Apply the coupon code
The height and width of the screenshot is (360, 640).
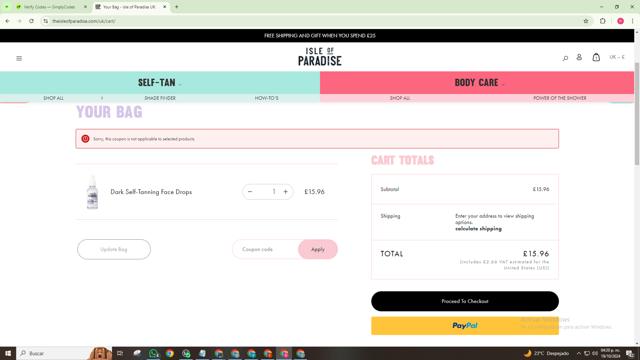click(x=318, y=249)
